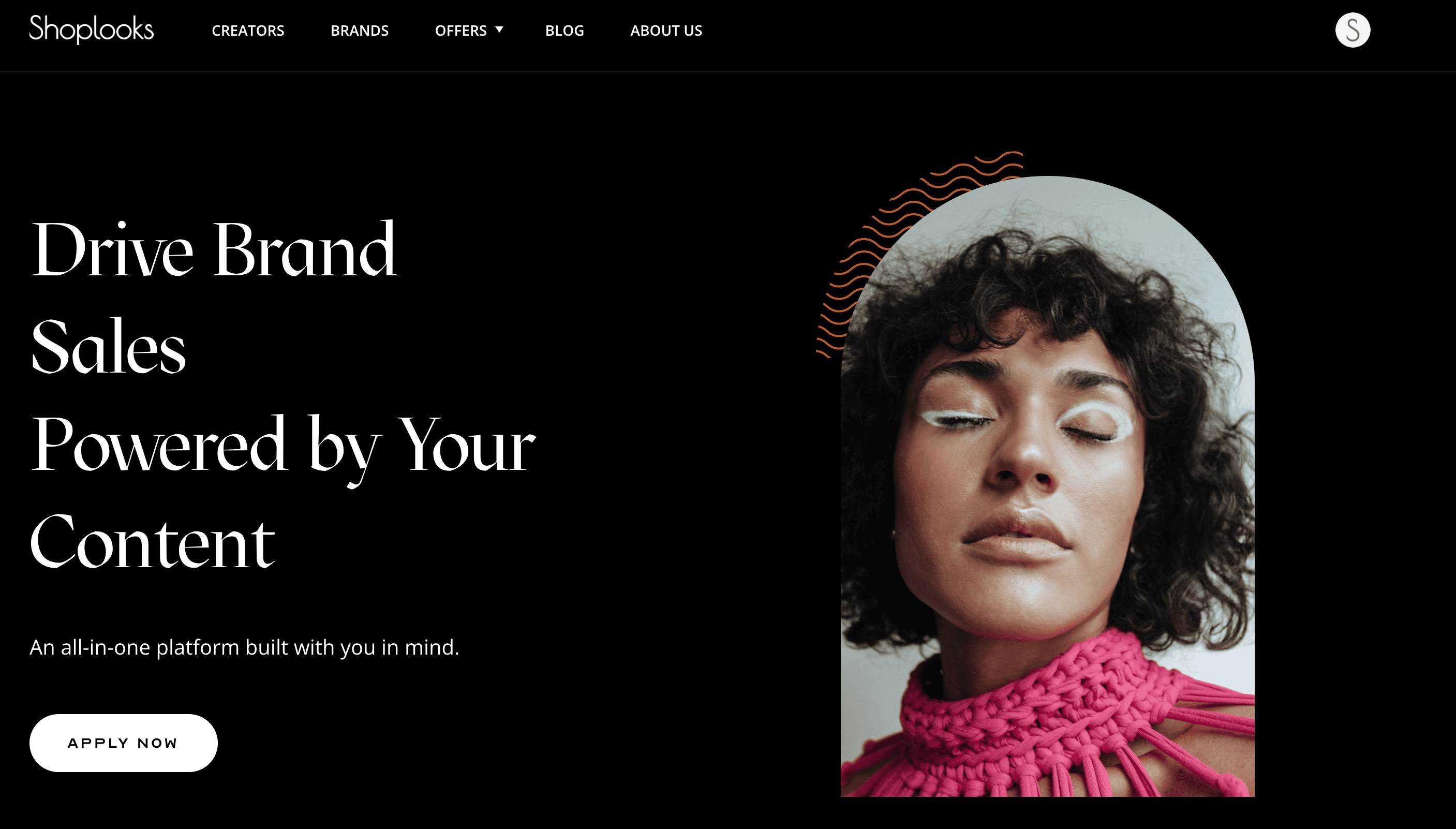Click the "An all-in-one platform" subtitle text
Viewport: 1456px width, 829px height.
click(x=244, y=647)
